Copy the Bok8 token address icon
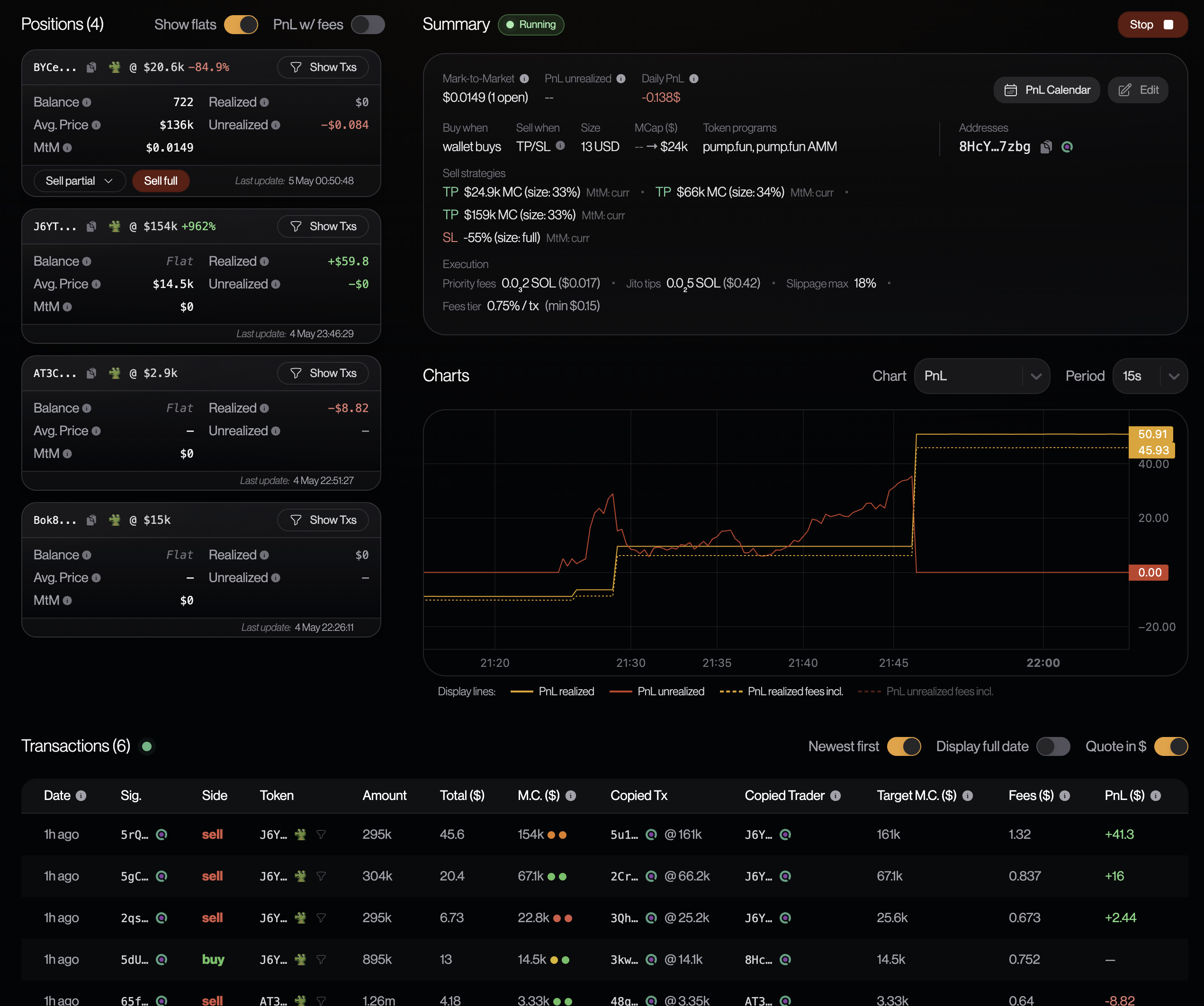This screenshot has height=1006, width=1204. tap(91, 520)
